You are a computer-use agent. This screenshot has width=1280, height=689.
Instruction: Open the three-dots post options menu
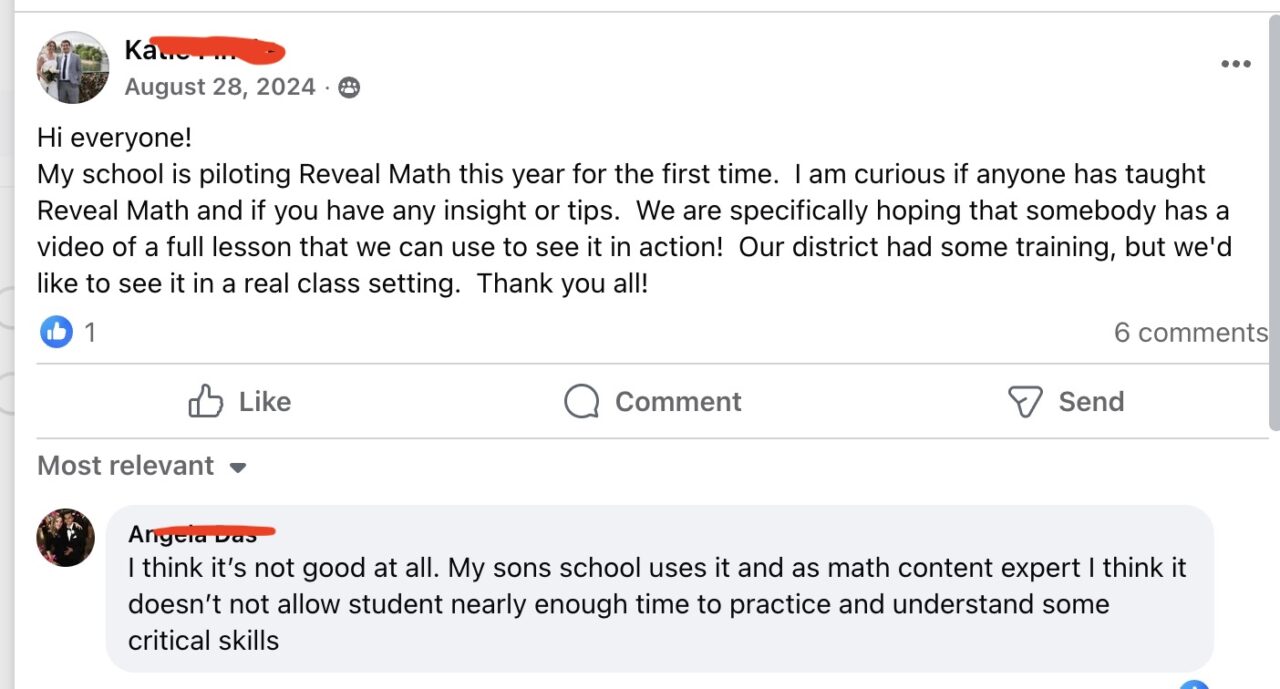point(1235,64)
